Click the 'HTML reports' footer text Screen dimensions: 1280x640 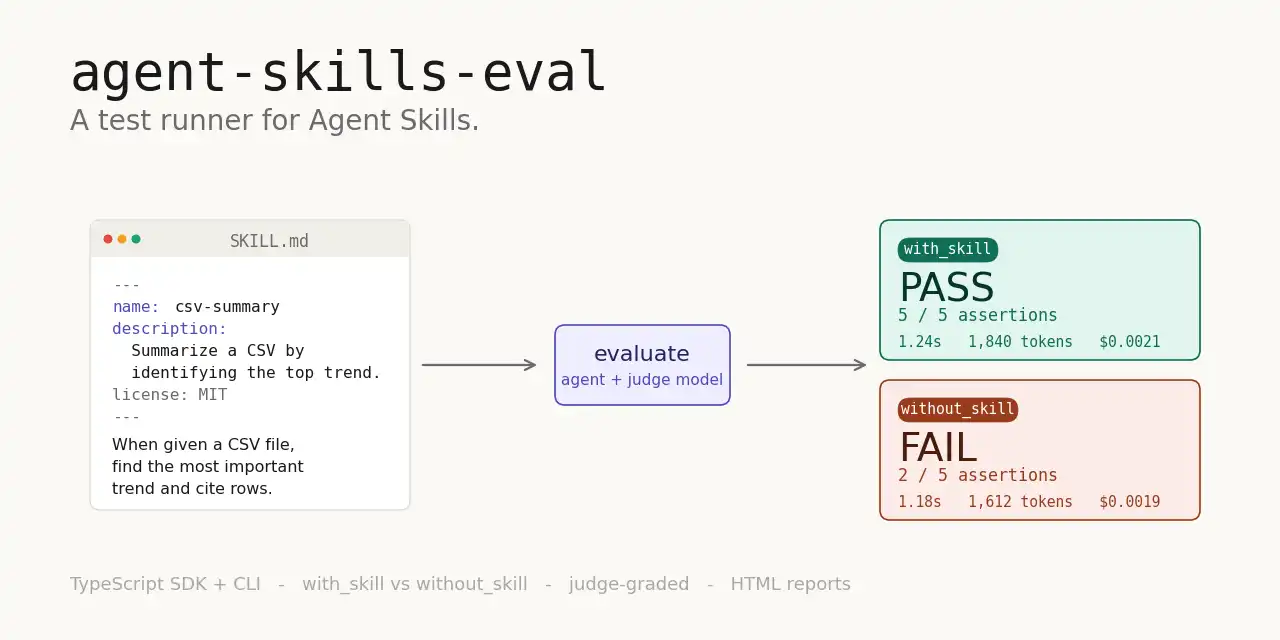(x=790, y=584)
